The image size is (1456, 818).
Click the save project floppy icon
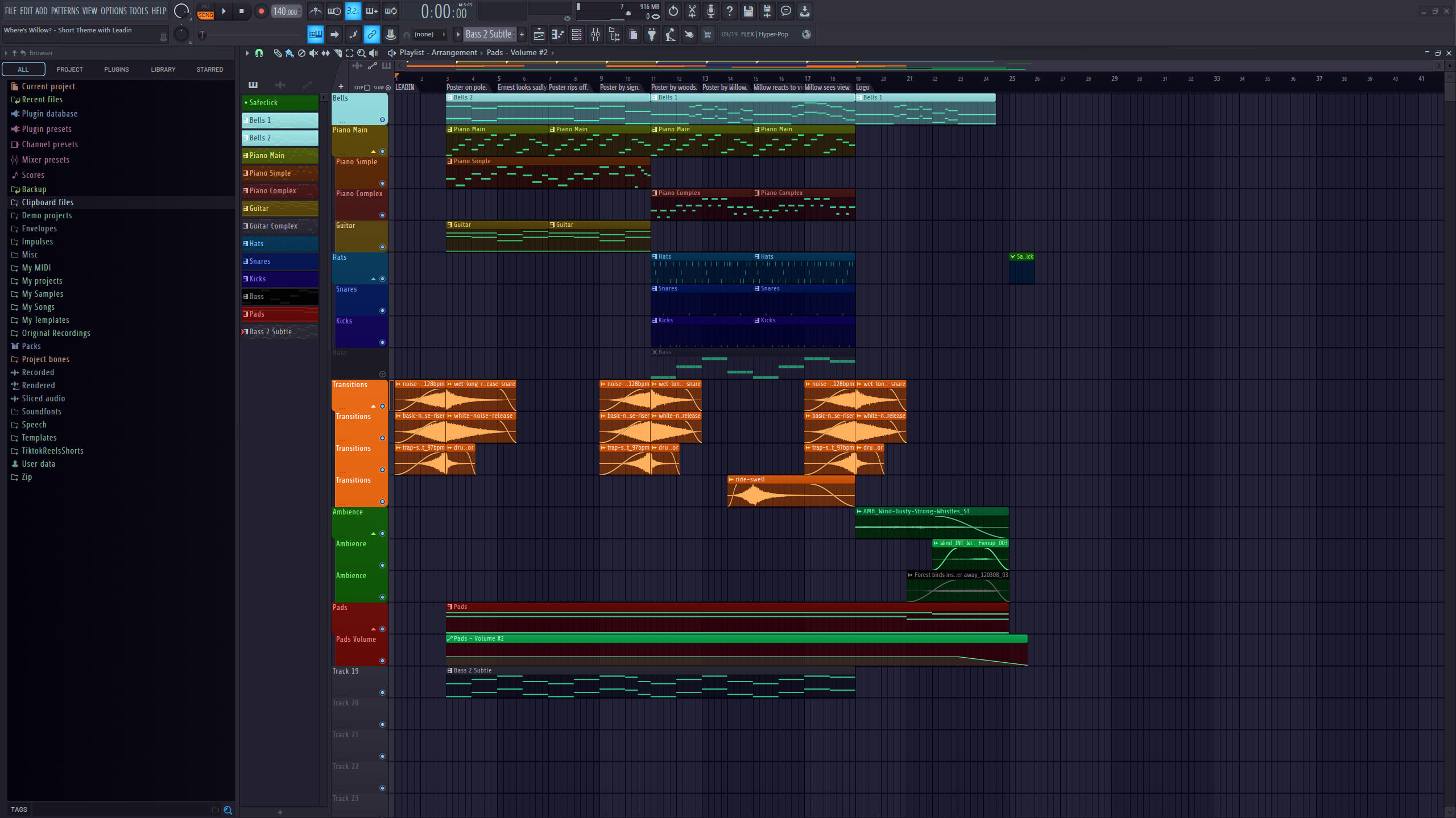748,11
